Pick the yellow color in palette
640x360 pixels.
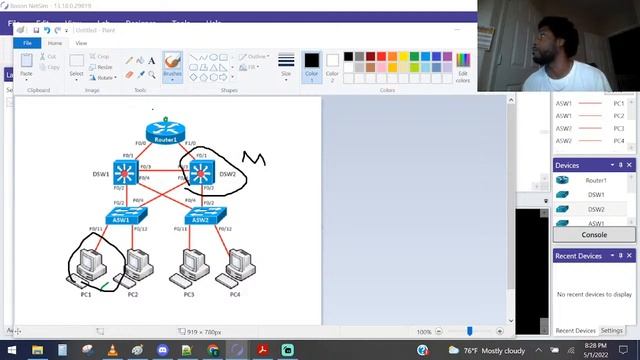tap(403, 56)
